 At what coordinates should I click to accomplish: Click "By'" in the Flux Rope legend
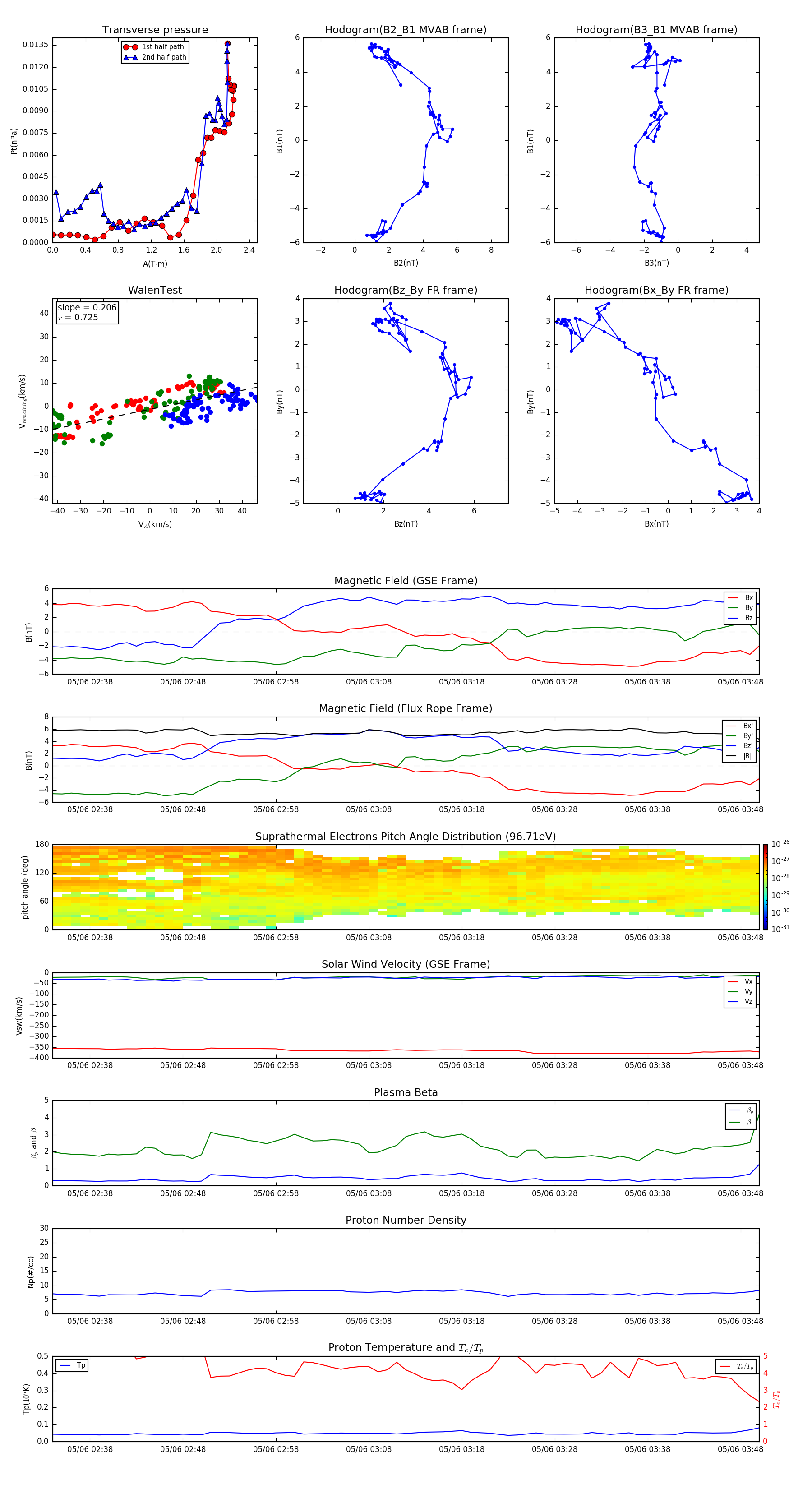click(x=748, y=736)
